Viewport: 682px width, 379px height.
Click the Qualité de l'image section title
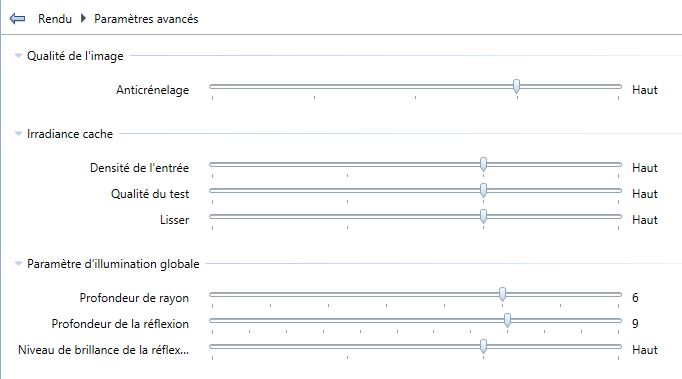(x=75, y=56)
